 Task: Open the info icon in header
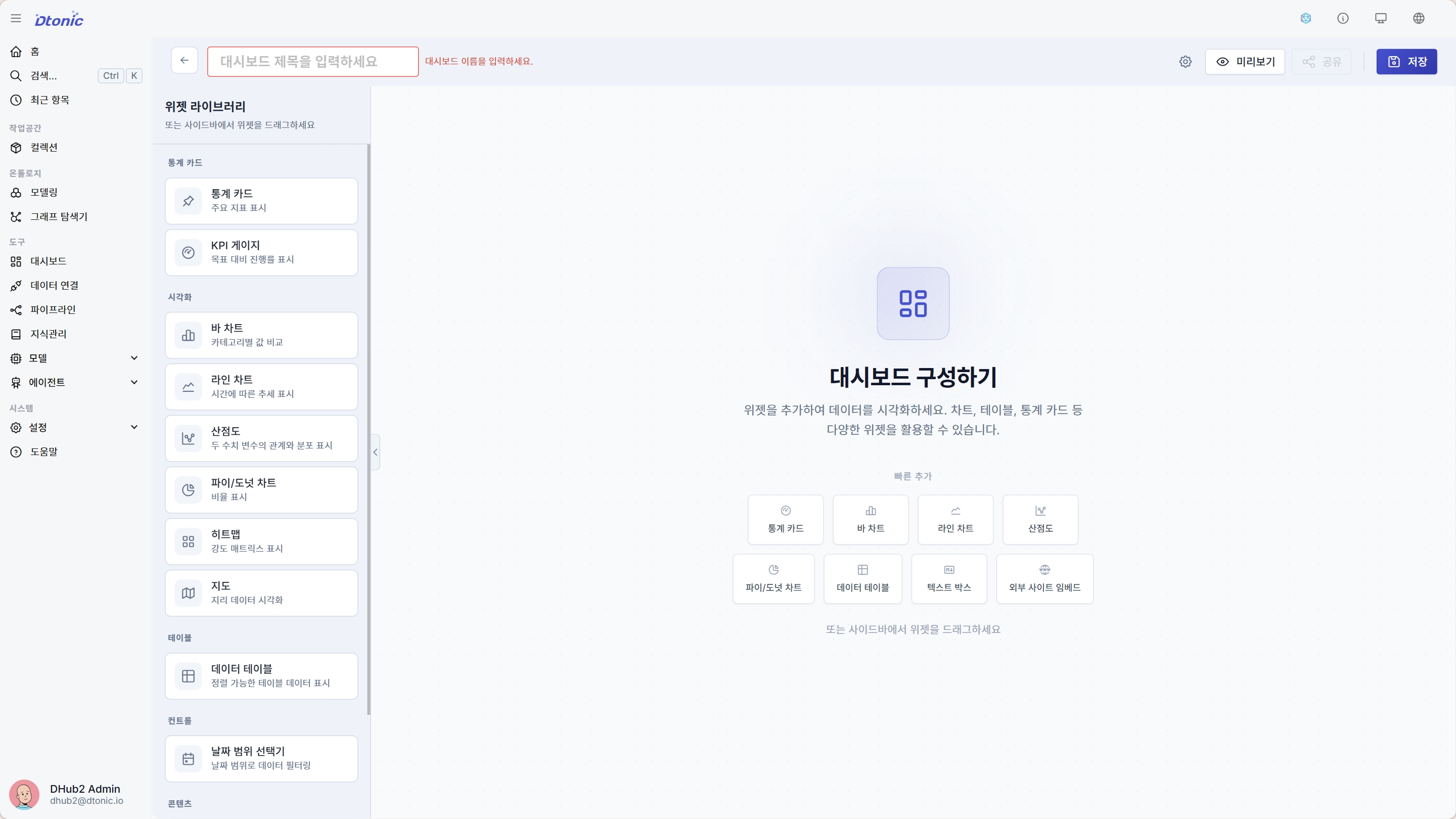pyautogui.click(x=1343, y=18)
